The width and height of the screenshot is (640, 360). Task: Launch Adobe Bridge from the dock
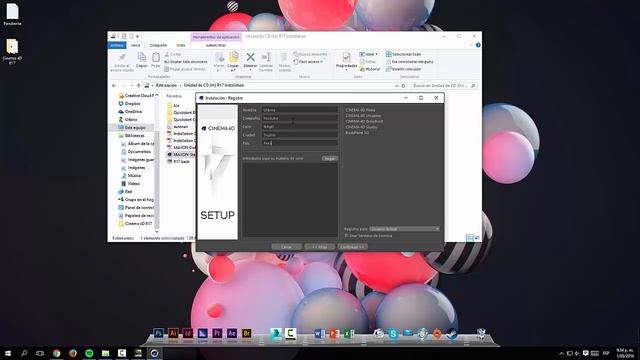tap(247, 333)
